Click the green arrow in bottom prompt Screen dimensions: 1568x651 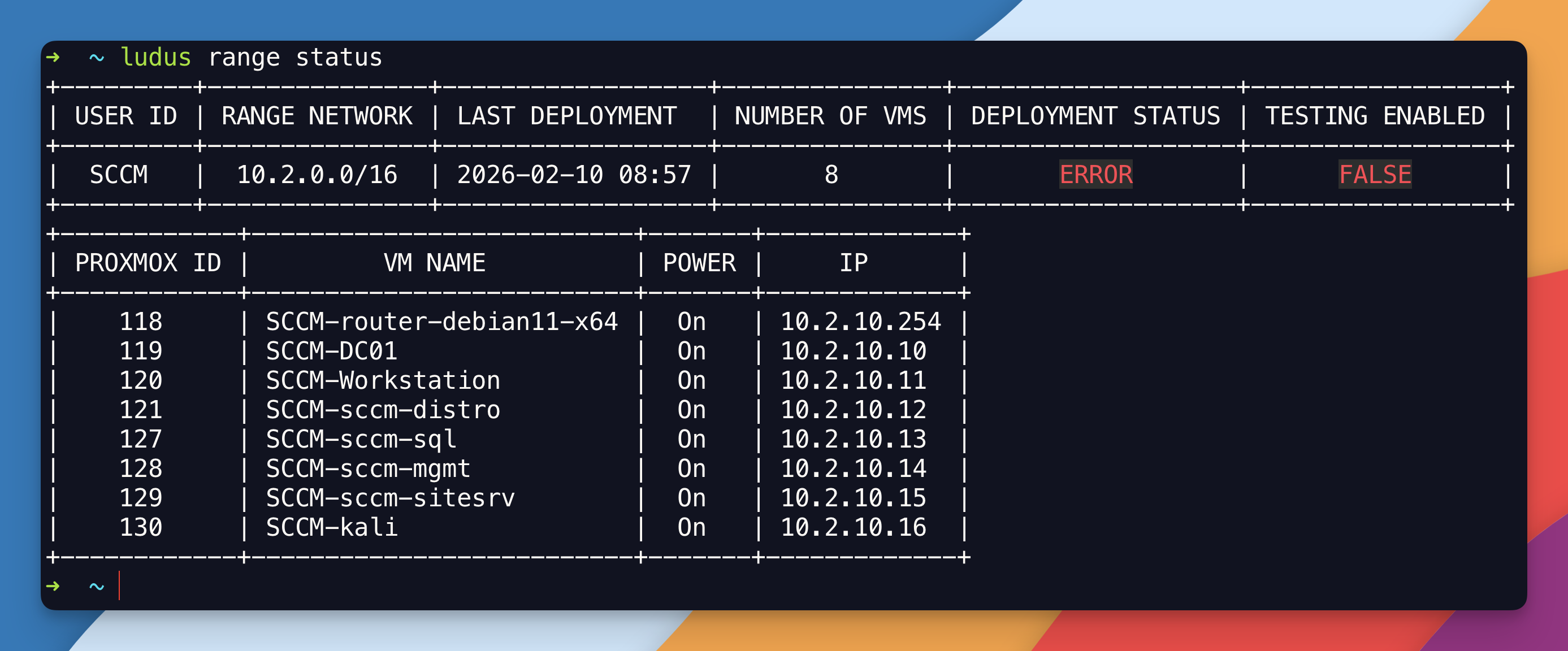pyautogui.click(x=53, y=586)
